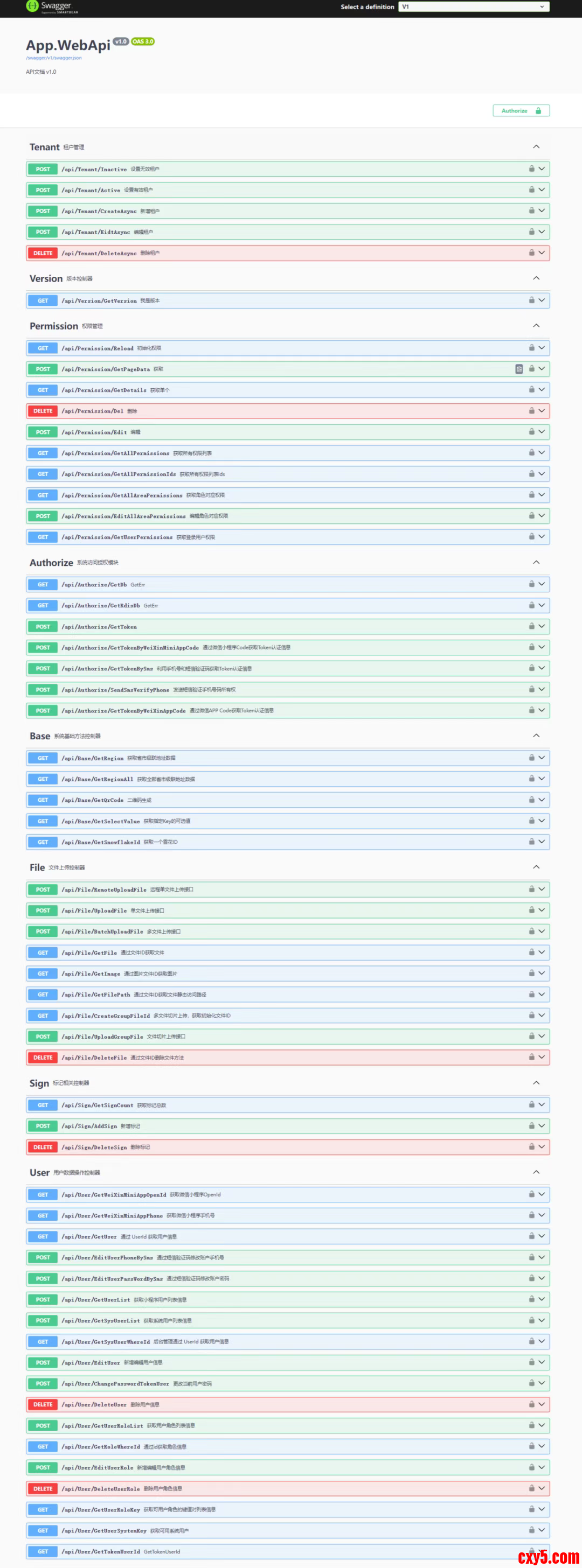Expand chevron on /api/Permission/GetAllPermissions row
This screenshot has width=582, height=1568.
click(x=541, y=453)
